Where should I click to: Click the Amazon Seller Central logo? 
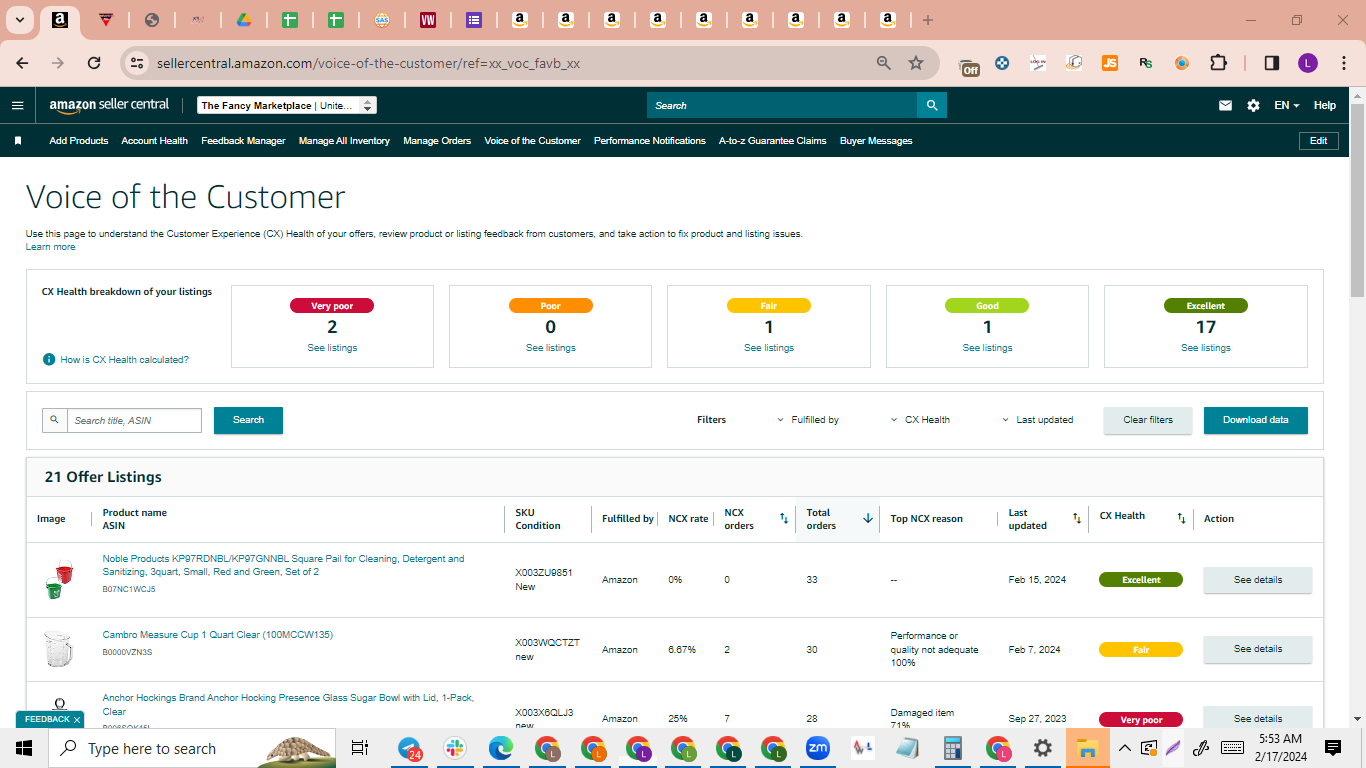[x=109, y=105]
